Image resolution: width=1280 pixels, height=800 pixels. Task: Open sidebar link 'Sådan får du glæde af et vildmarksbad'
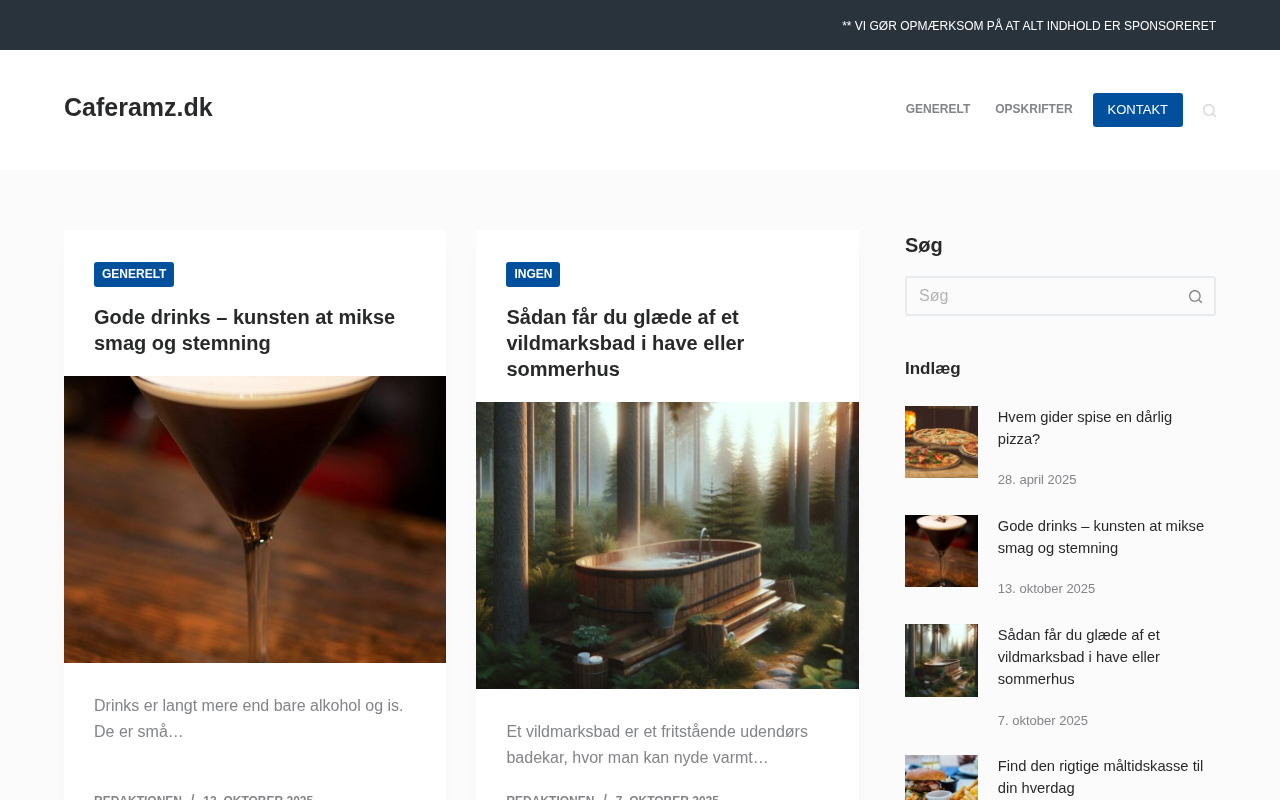[x=1079, y=657]
